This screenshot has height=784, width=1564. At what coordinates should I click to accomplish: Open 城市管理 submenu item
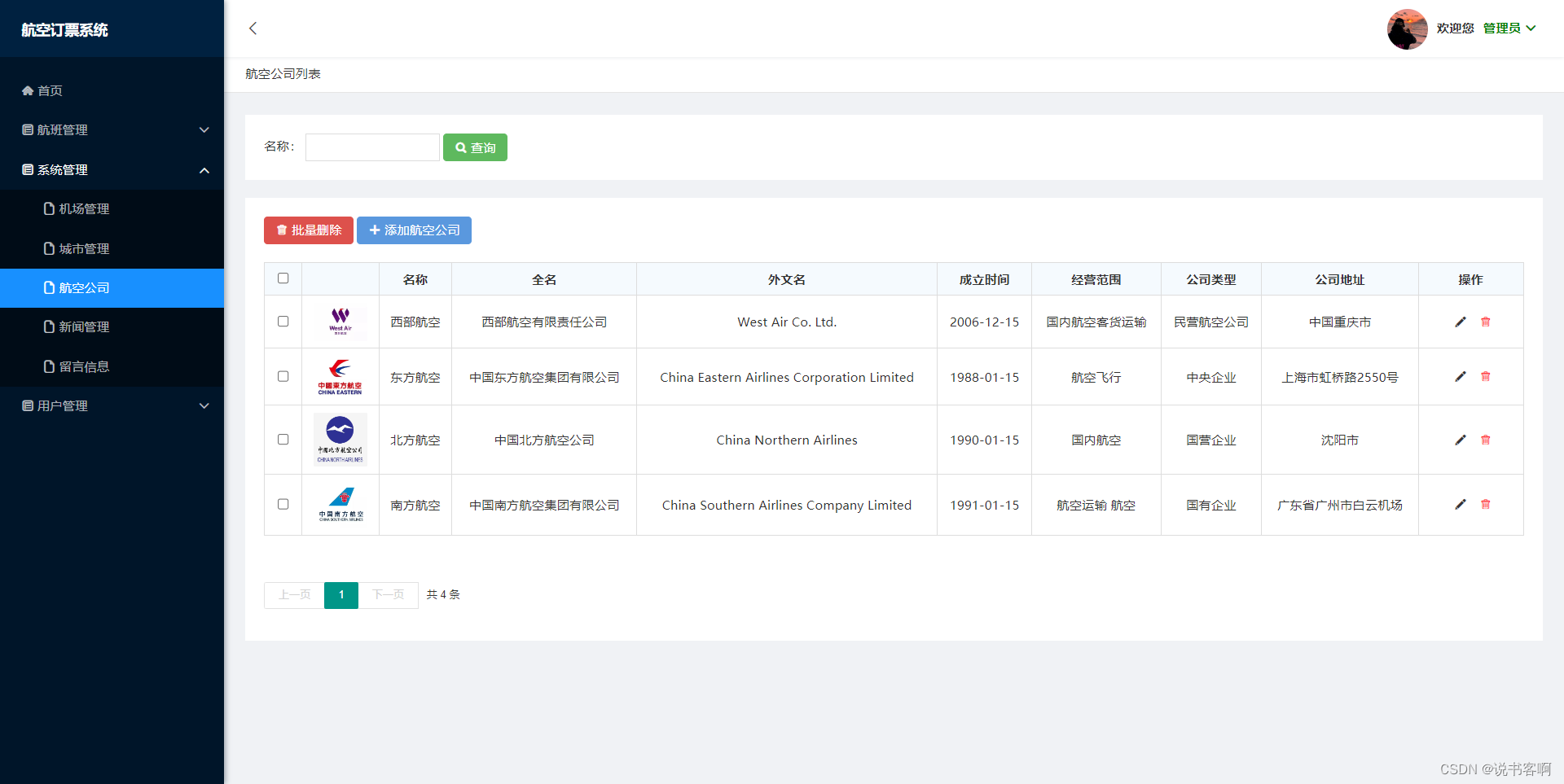point(112,248)
